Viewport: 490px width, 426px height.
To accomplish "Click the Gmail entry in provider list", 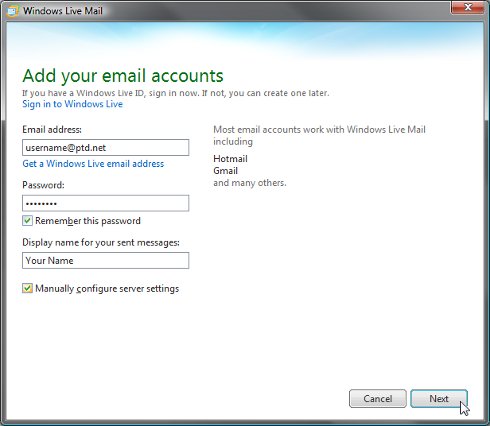I will tap(225, 171).
